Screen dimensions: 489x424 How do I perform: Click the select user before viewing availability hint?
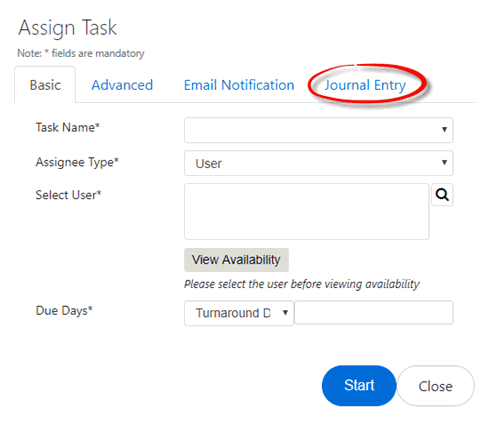coord(302,284)
